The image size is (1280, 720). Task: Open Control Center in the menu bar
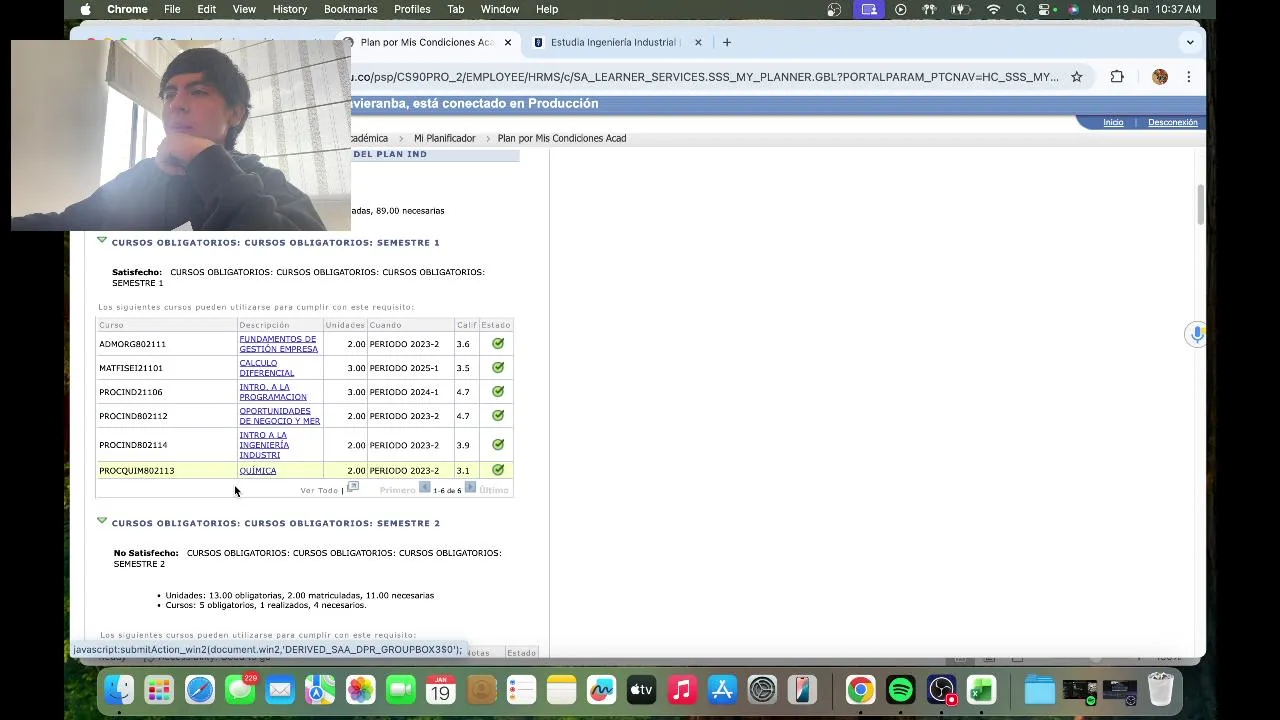pyautogui.click(x=1046, y=9)
